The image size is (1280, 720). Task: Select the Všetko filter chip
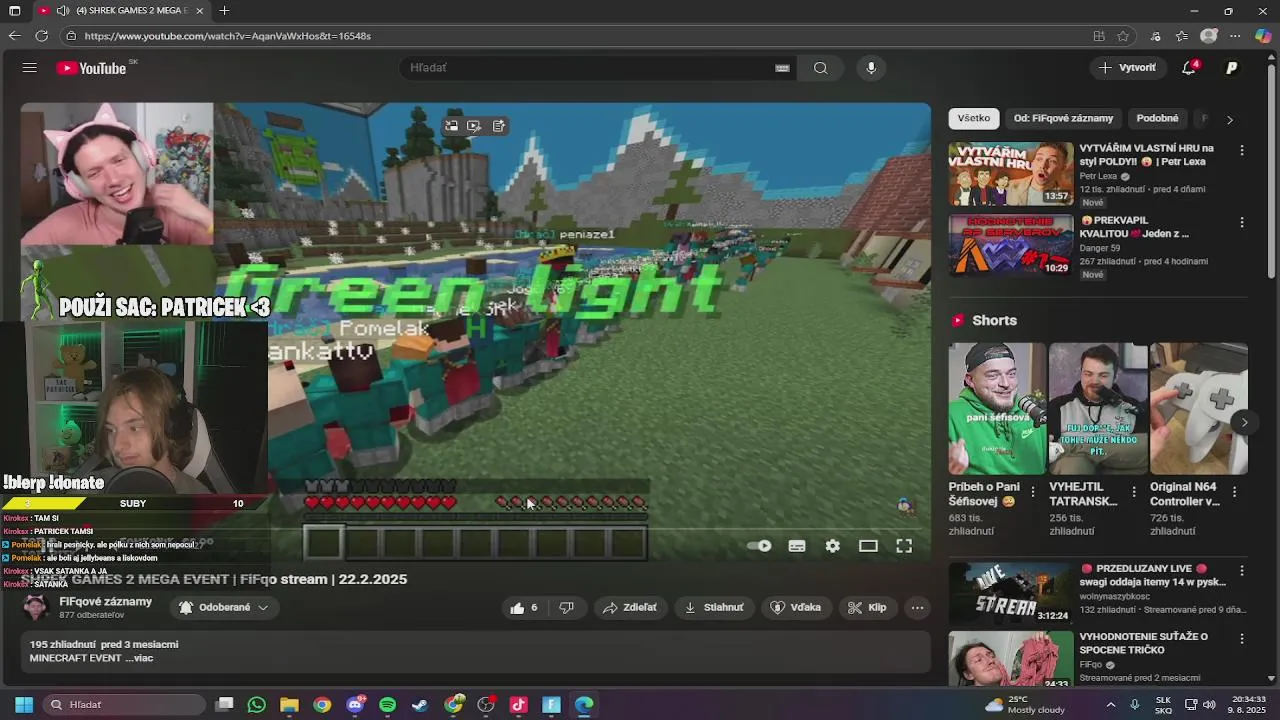coord(973,118)
